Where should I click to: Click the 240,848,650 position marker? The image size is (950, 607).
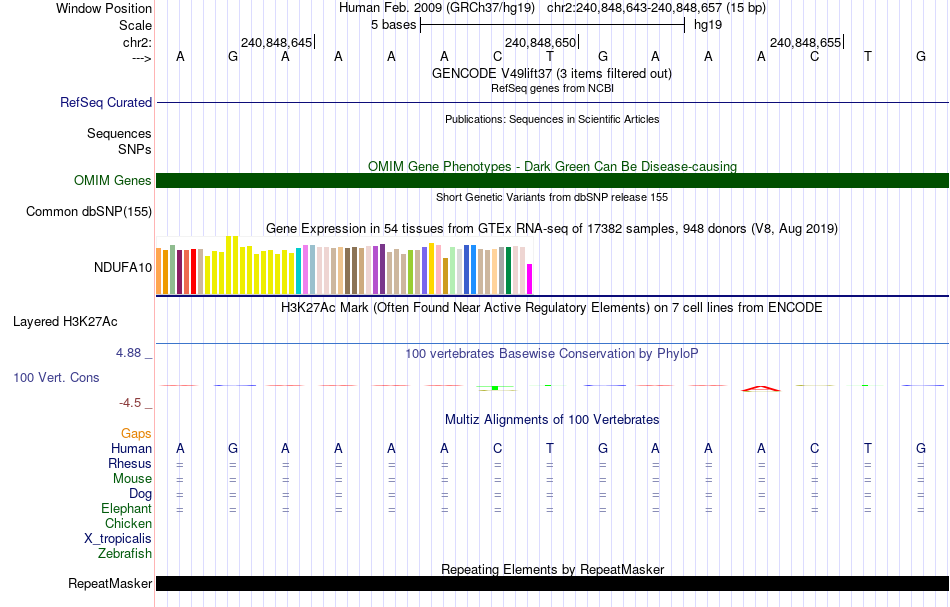pyautogui.click(x=541, y=42)
